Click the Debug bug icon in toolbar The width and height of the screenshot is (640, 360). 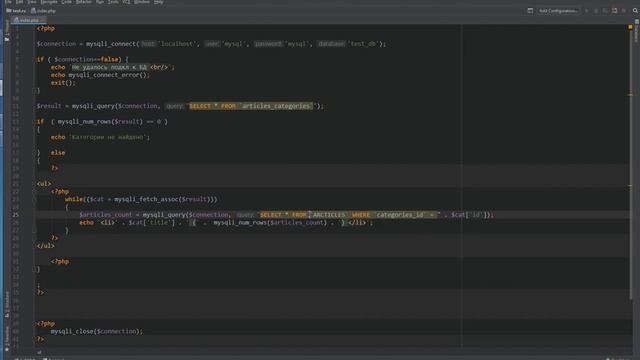coord(596,11)
